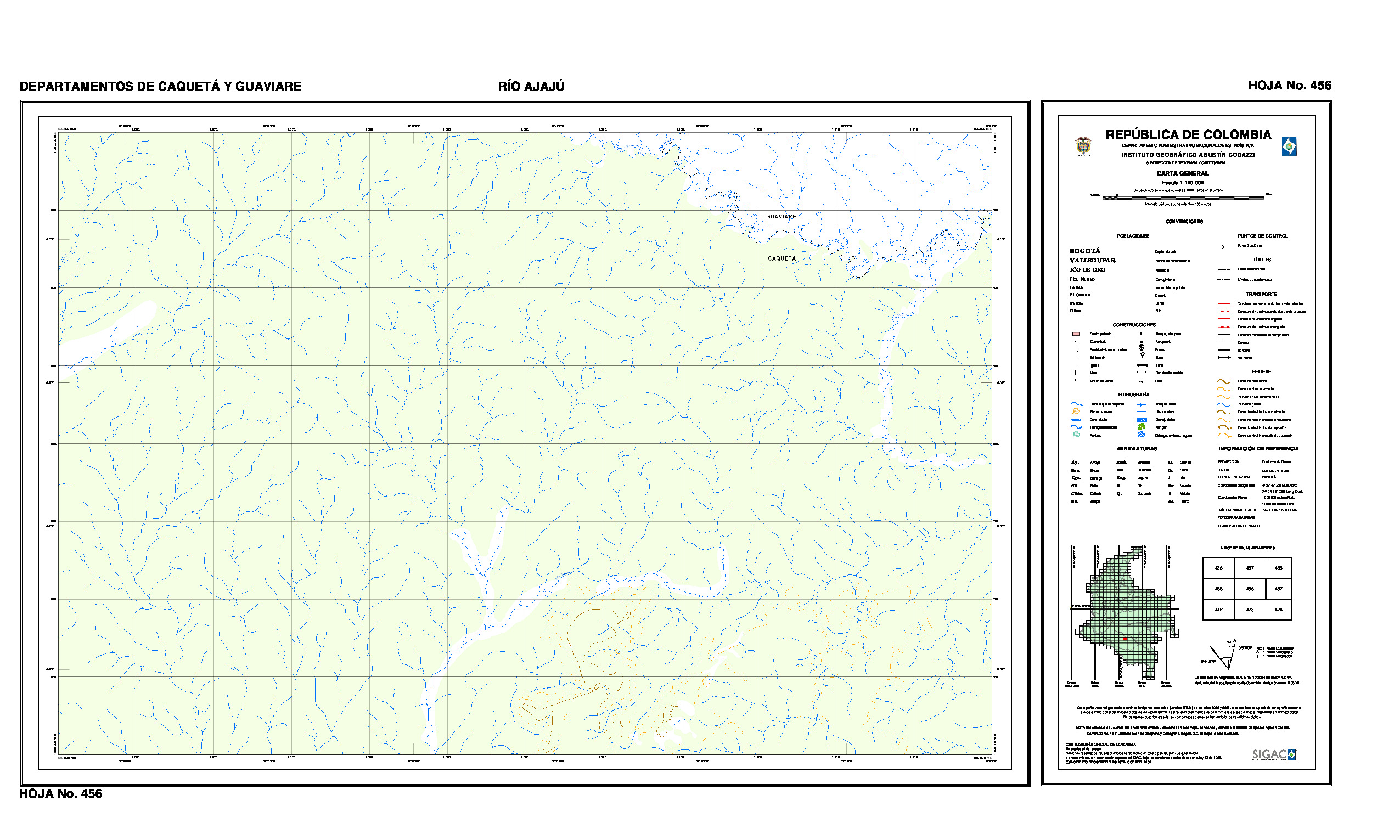
Task: Click the CARTA GENERAL heading
Action: [1182, 173]
